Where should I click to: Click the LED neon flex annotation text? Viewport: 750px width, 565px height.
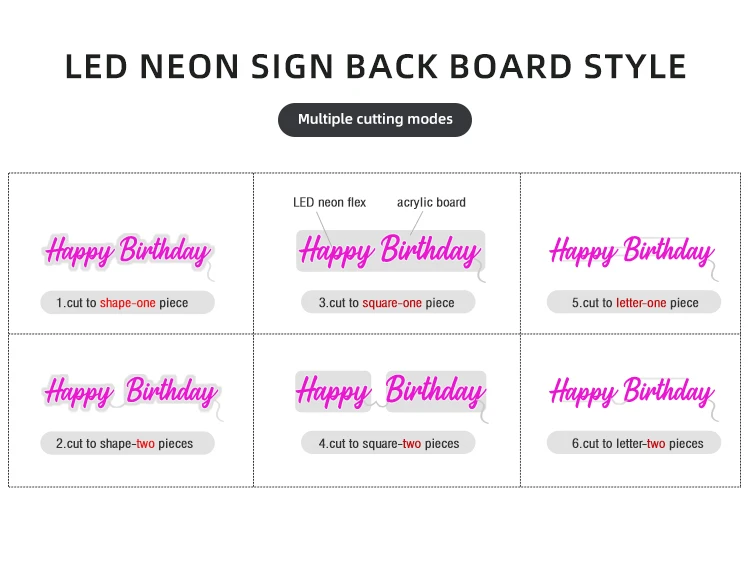coord(329,202)
